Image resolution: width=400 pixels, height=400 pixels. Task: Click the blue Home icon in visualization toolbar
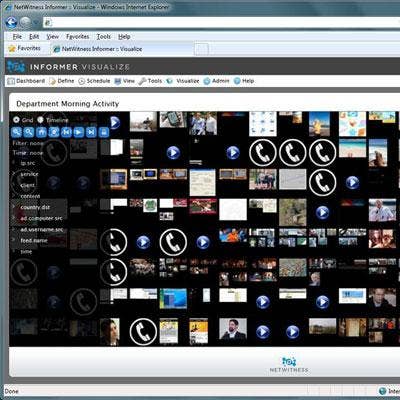41,132
